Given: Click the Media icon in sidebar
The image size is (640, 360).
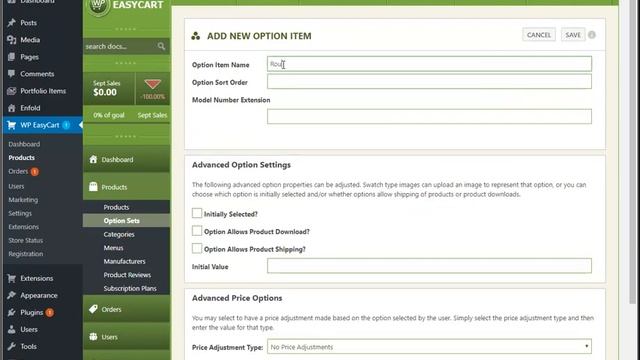Looking at the screenshot, I should [11, 40].
